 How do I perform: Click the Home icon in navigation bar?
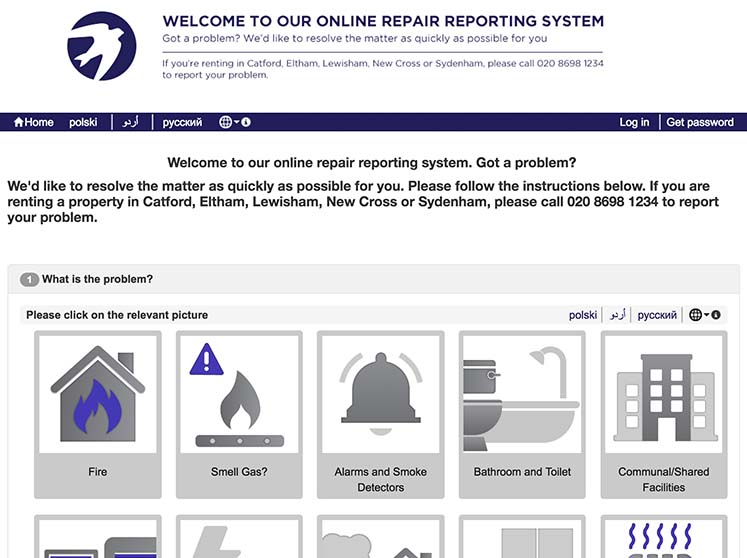[x=33, y=122]
